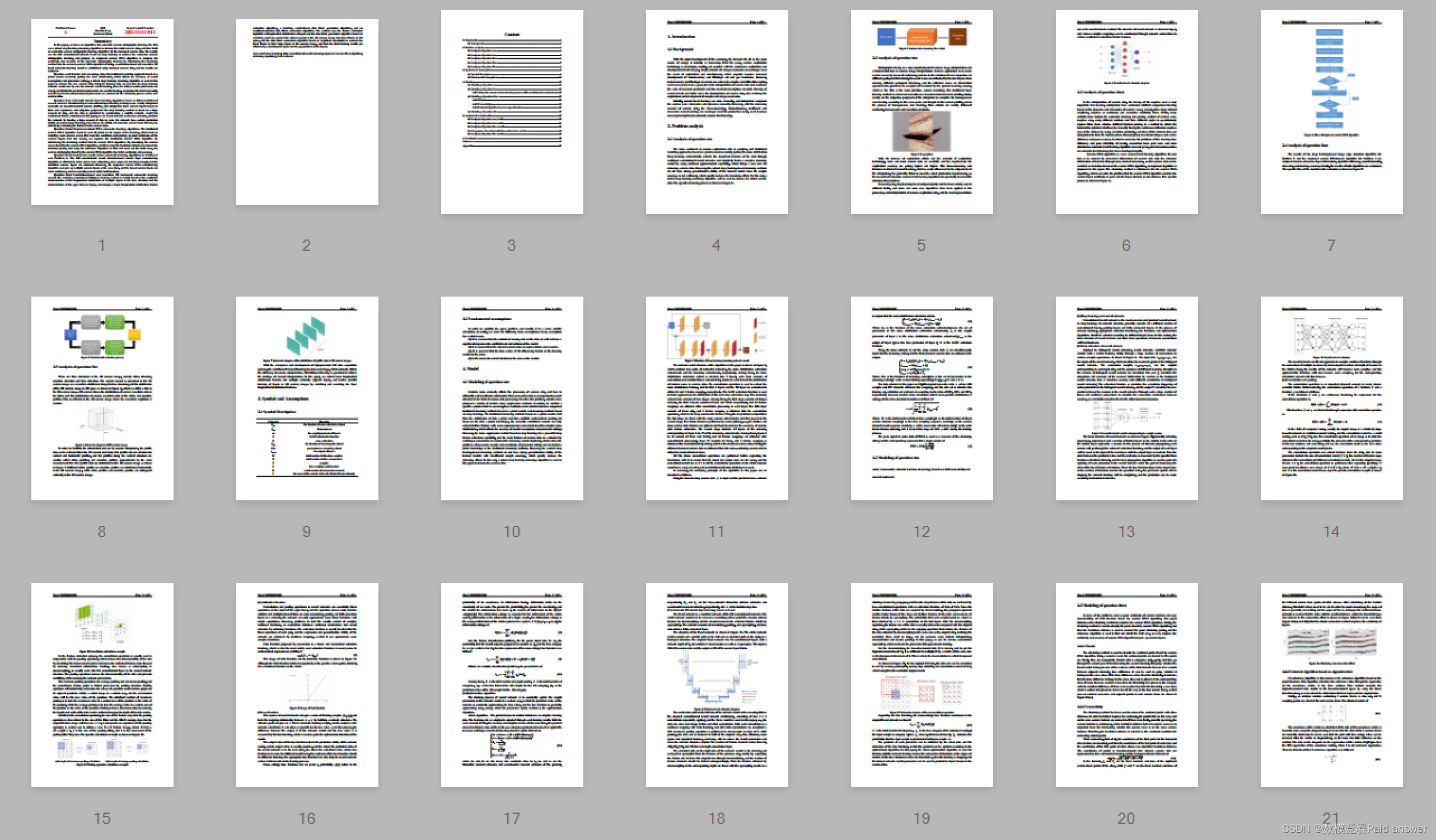The width and height of the screenshot is (1436, 840).
Task: Open page 6 thumbnail with neural network diagram
Action: click(1126, 111)
